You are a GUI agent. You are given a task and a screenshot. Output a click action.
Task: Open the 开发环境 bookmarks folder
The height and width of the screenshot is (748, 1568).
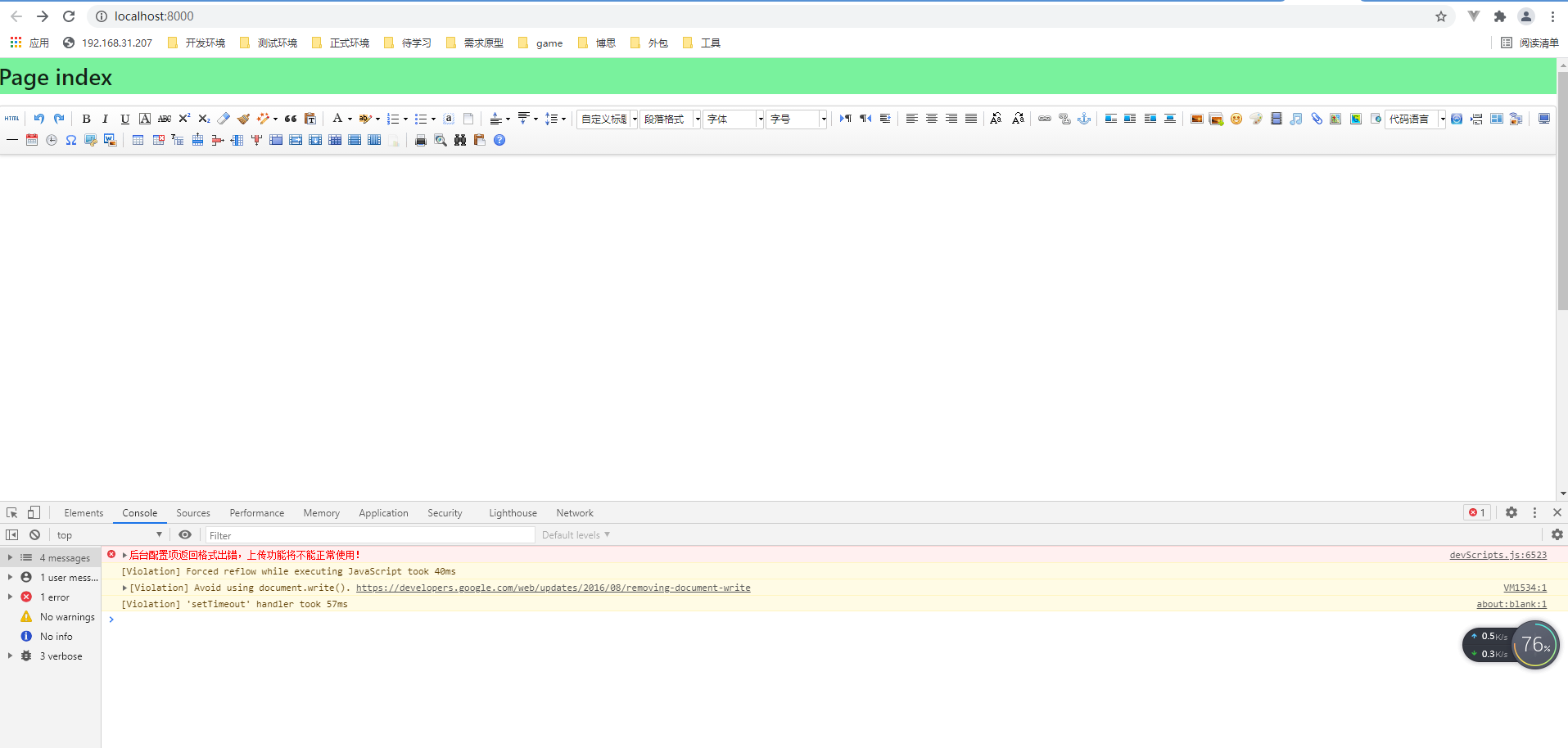195,43
